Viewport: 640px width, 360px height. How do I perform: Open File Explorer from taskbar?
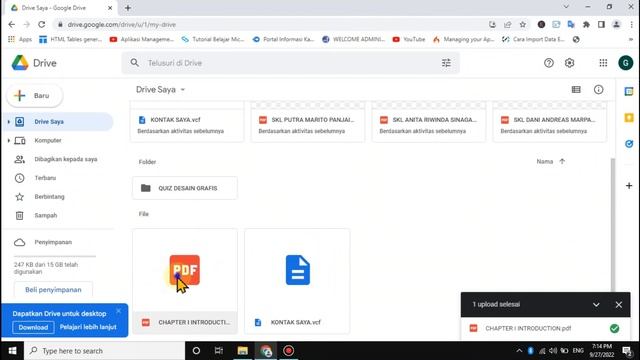tap(242, 351)
